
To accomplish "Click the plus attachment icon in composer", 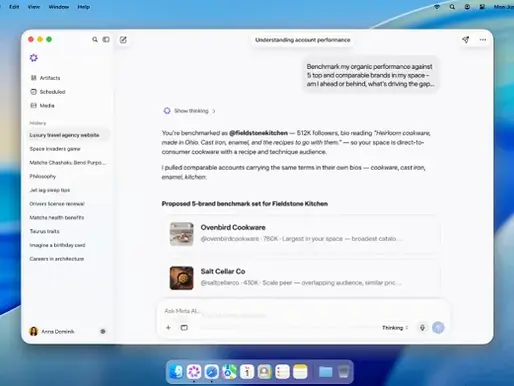I will pos(168,328).
